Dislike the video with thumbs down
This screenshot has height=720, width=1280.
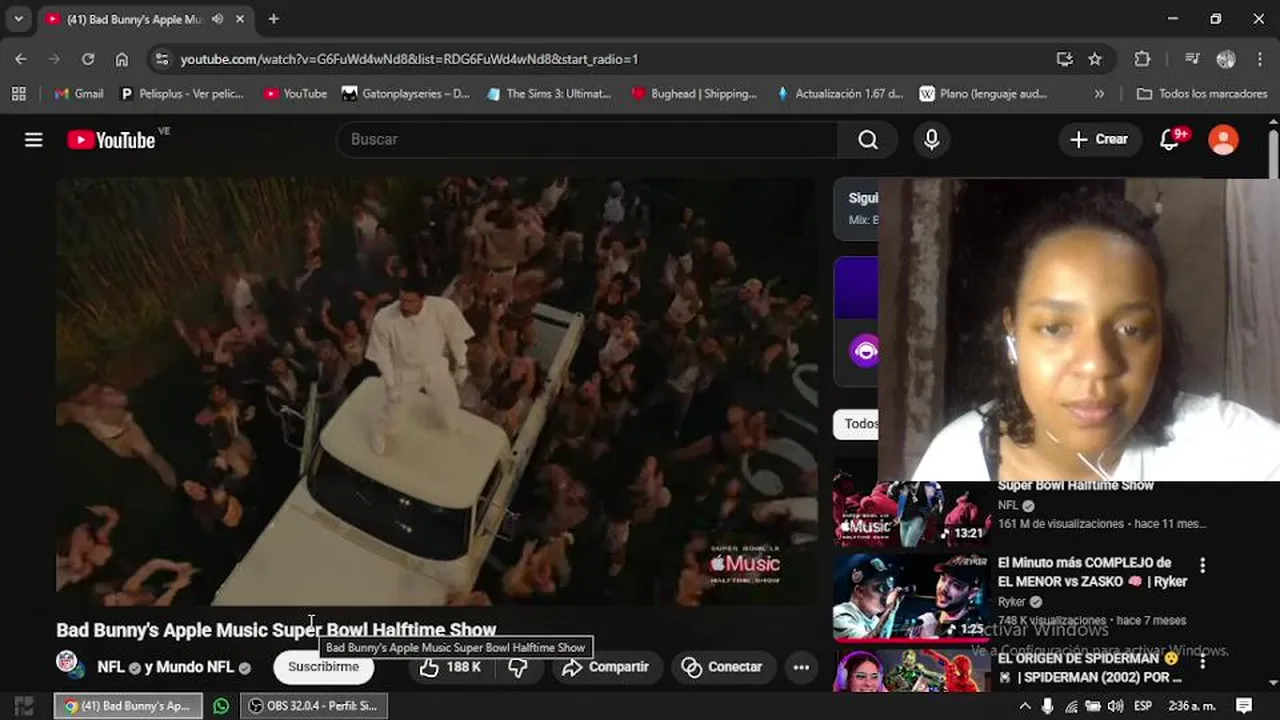(518, 667)
